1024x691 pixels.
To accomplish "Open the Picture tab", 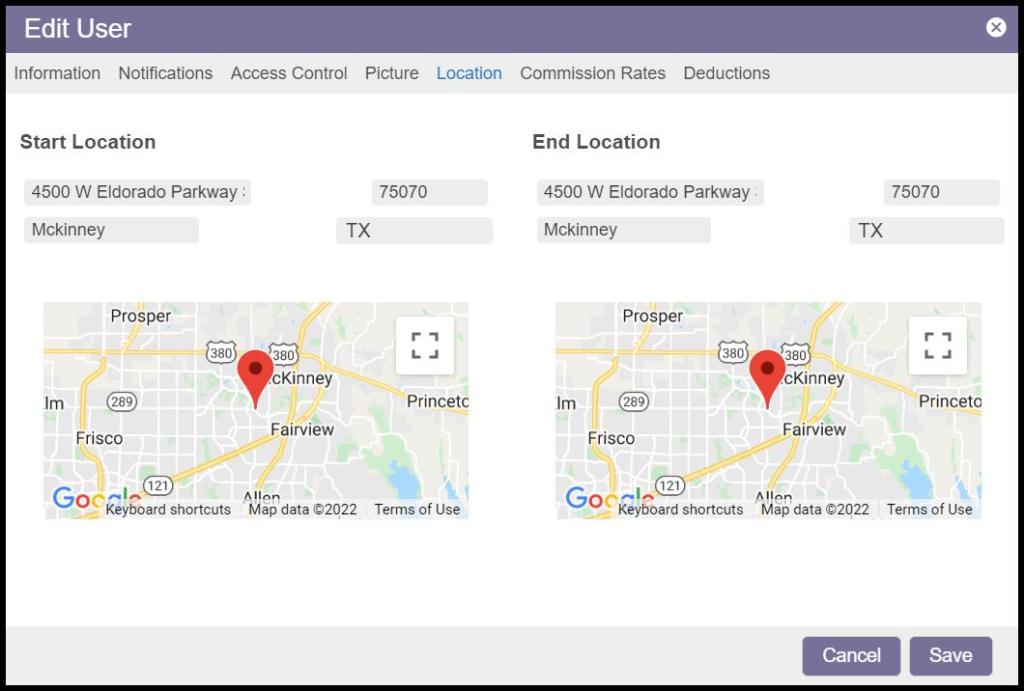I will 391,73.
